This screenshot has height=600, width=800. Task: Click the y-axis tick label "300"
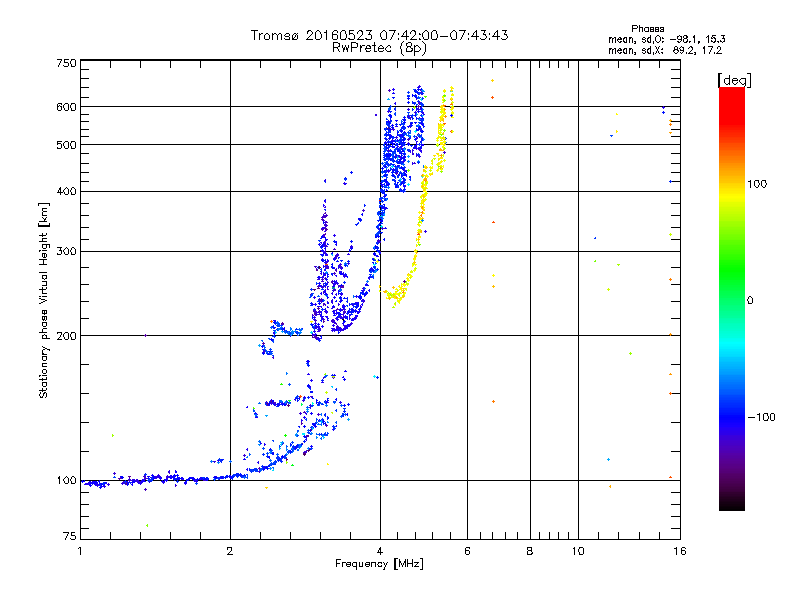click(x=67, y=252)
